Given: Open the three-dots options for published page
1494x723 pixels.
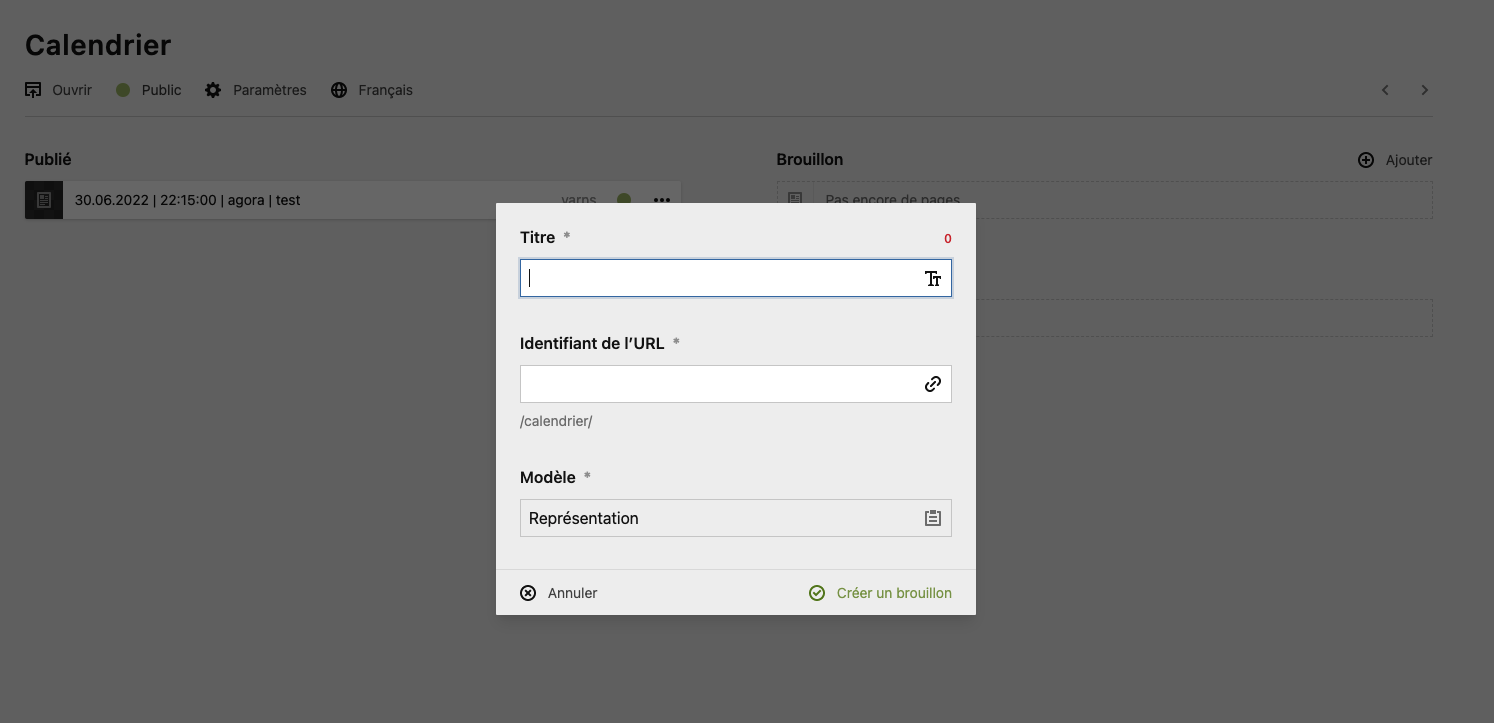Looking at the screenshot, I should 661,200.
